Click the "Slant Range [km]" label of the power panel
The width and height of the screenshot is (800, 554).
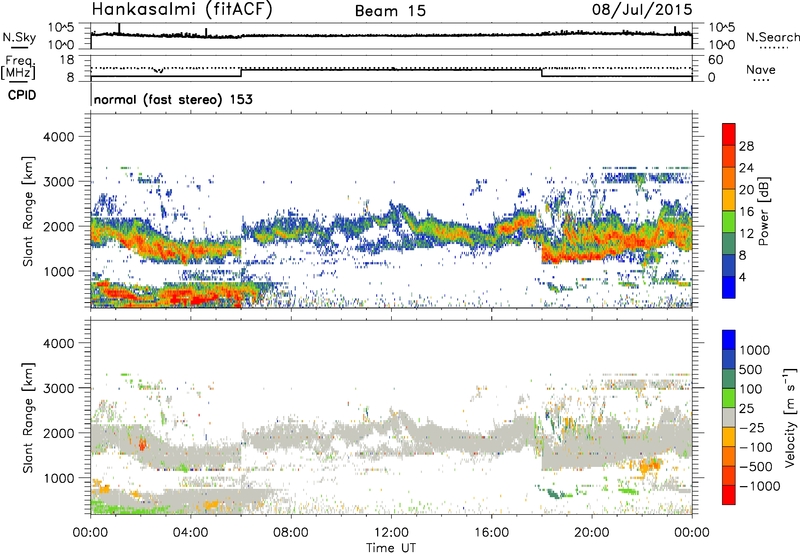pos(28,211)
